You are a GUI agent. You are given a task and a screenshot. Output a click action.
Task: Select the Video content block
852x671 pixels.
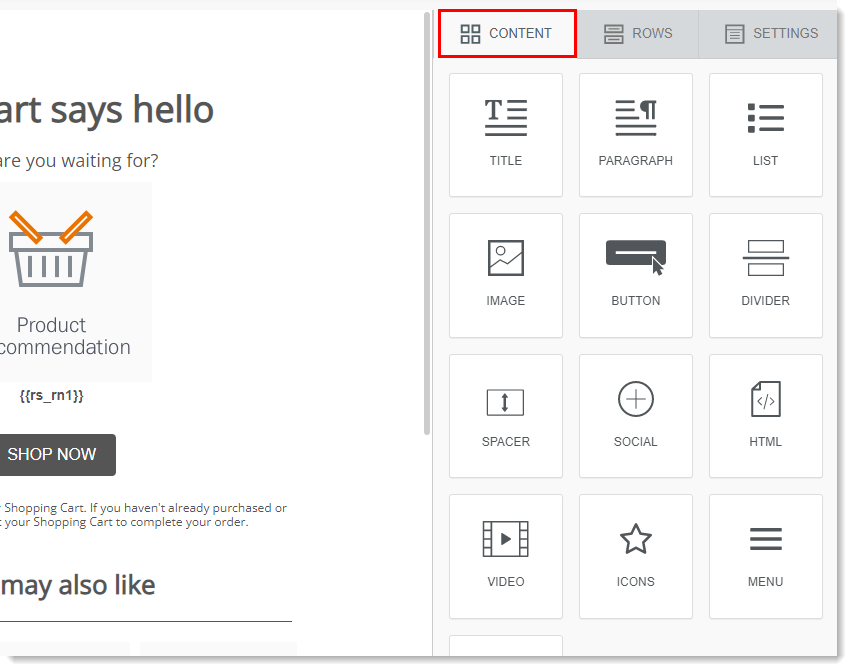[x=505, y=556]
